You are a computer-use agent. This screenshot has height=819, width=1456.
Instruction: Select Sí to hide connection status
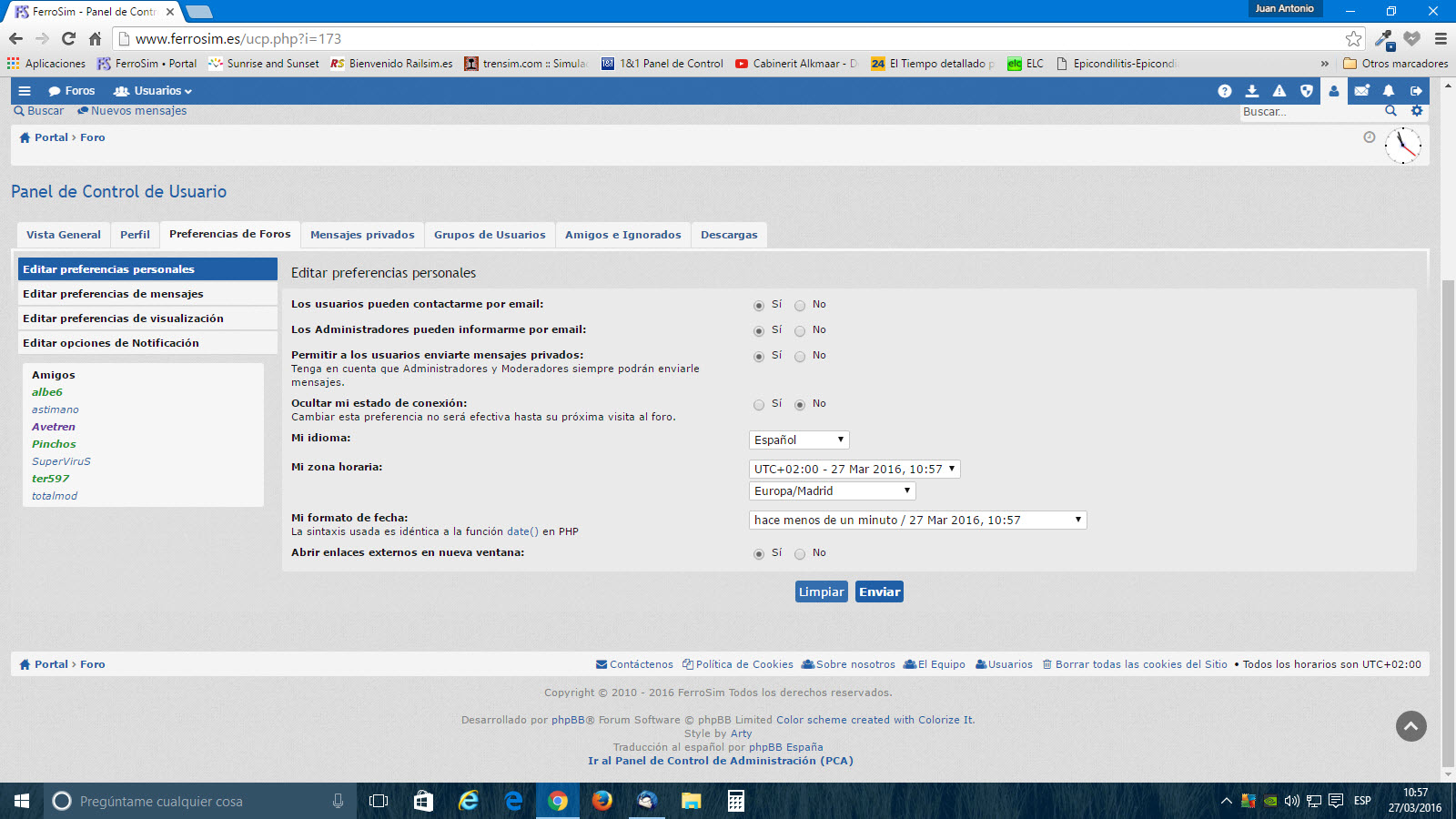(759, 405)
